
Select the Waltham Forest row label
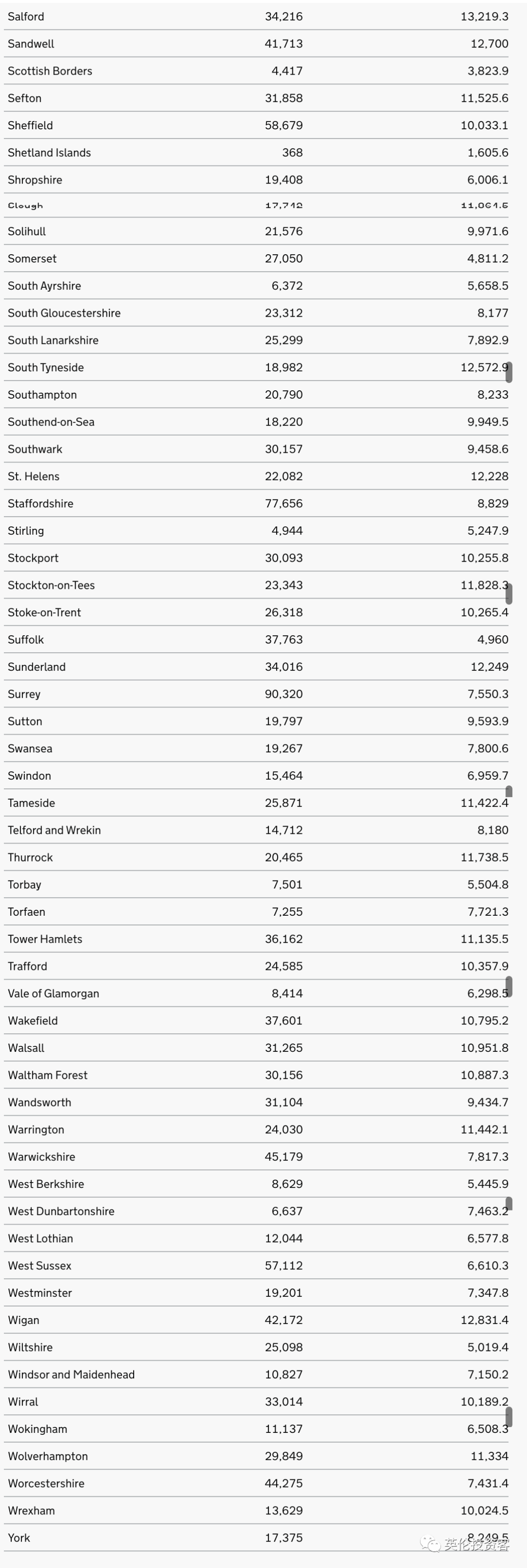click(47, 1075)
